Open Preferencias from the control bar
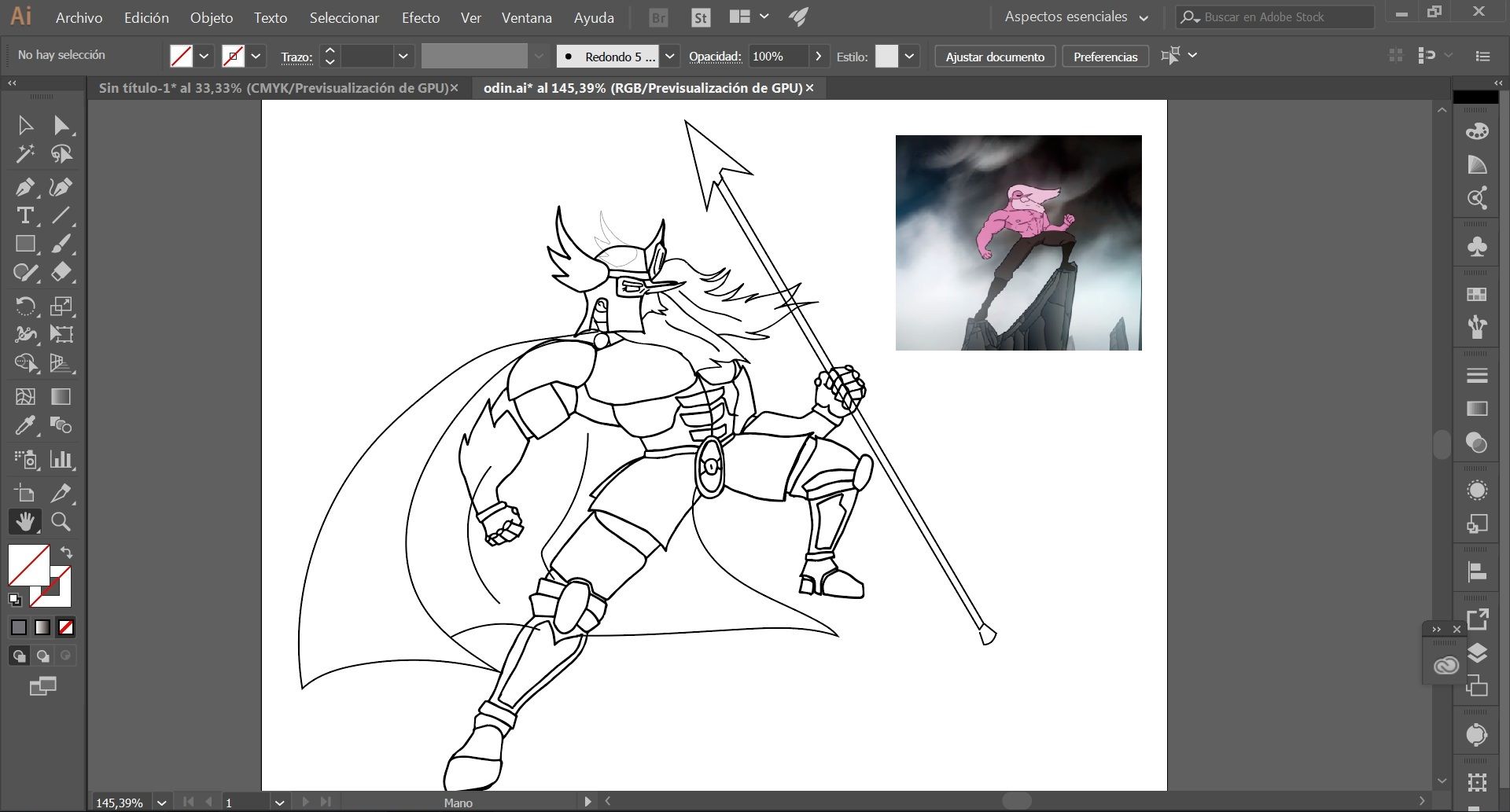Image resolution: width=1510 pixels, height=812 pixels. [1105, 57]
